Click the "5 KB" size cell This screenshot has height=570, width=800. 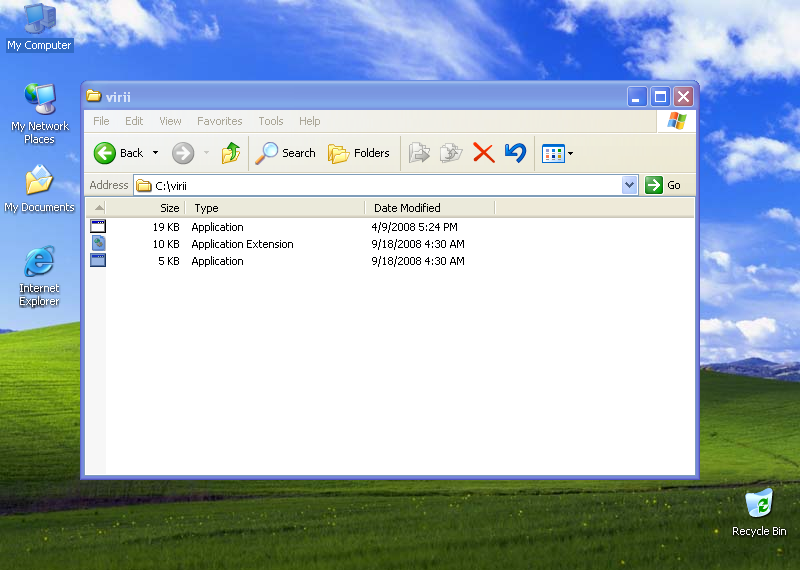tap(169, 261)
